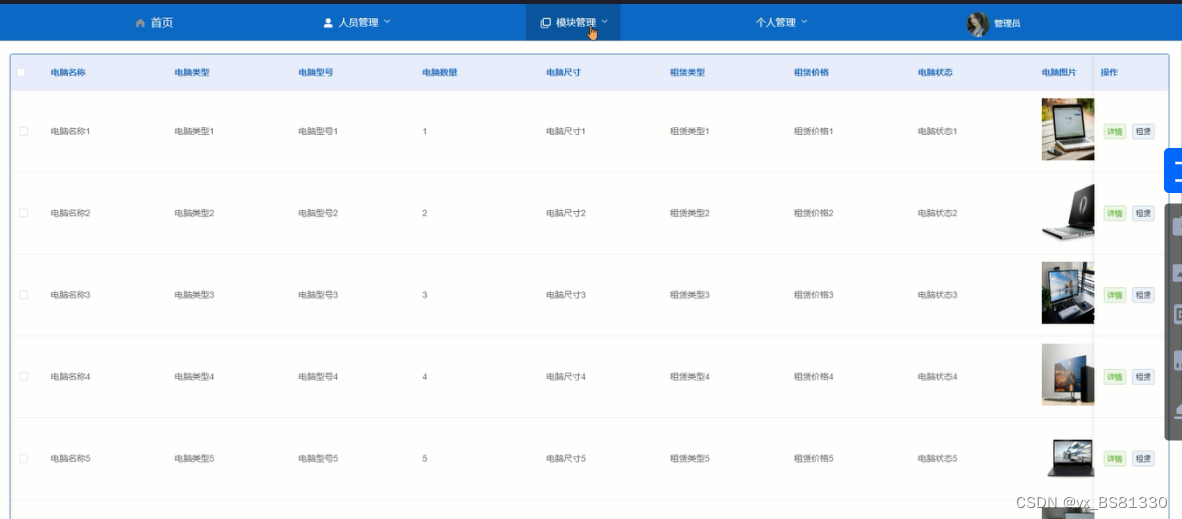This screenshot has width=1182, height=519.
Task: Select the cell 电脑型号5
Action: pos(318,458)
